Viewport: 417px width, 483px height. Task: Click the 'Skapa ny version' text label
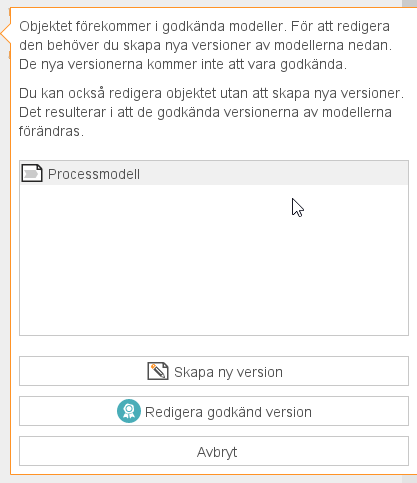pos(228,372)
